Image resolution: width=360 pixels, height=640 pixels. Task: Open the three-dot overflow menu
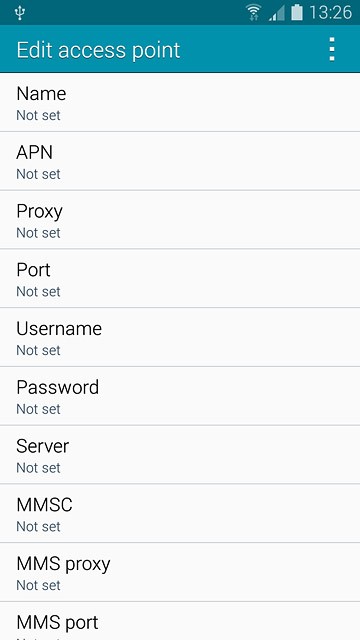(332, 49)
